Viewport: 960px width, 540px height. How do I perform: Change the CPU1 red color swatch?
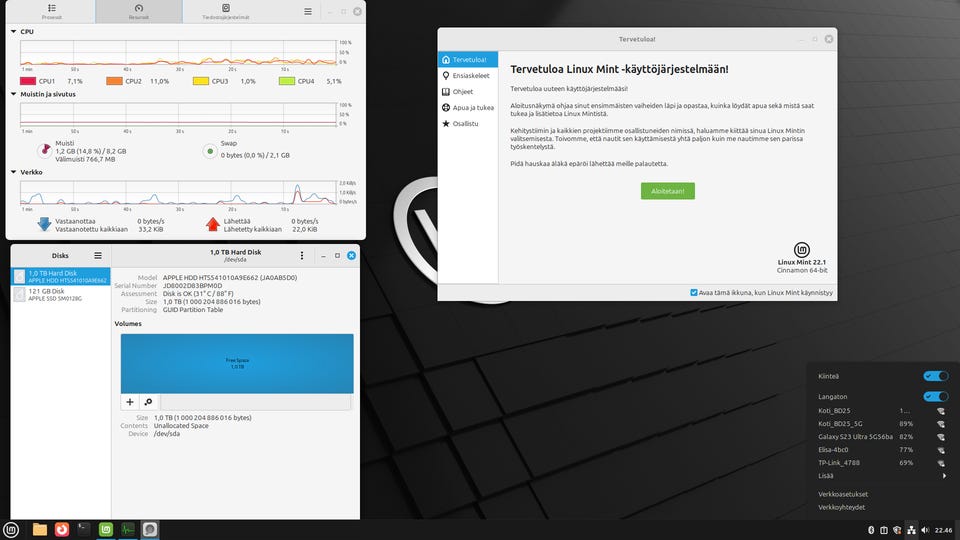[x=28, y=81]
